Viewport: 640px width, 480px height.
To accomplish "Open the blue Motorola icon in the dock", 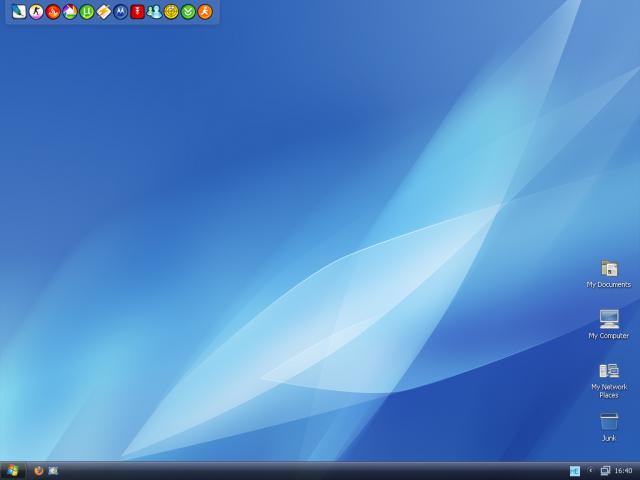I will (x=120, y=12).
